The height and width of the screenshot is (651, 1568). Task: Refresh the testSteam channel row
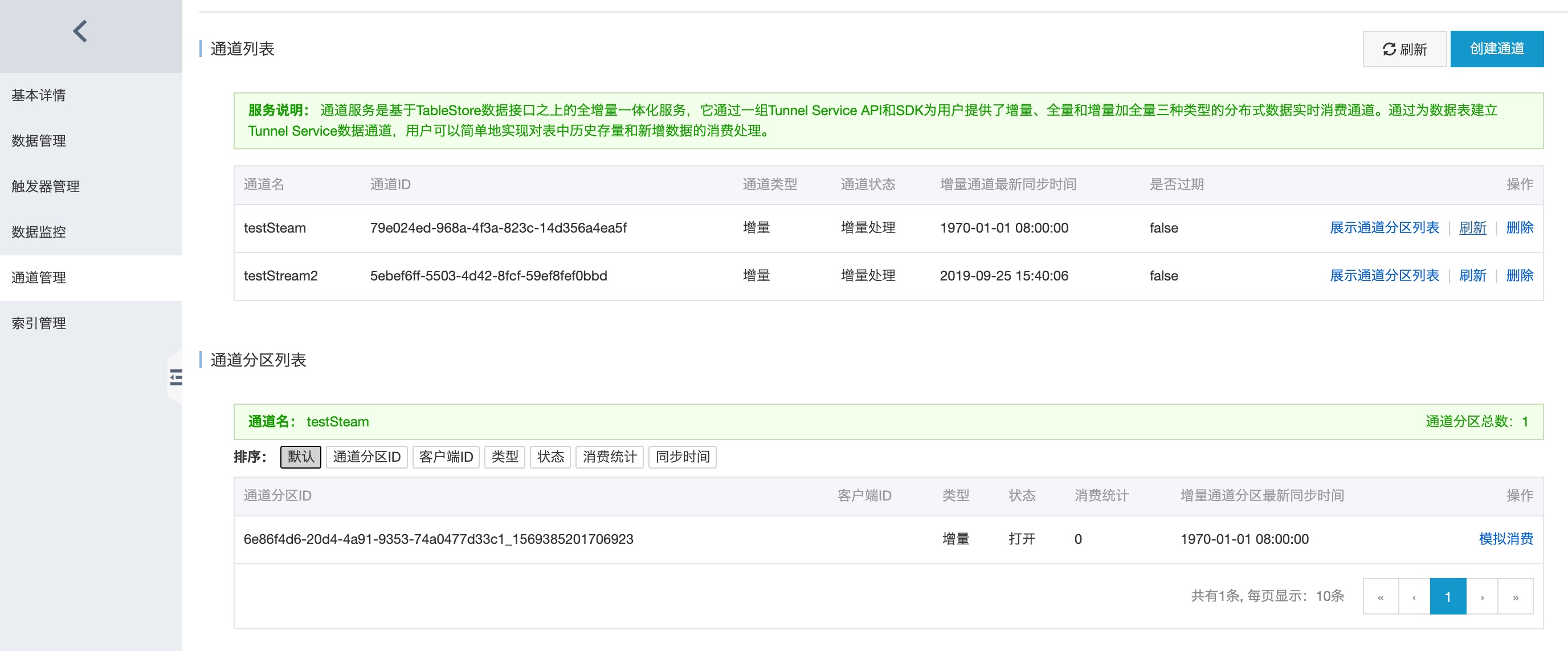tap(1472, 228)
